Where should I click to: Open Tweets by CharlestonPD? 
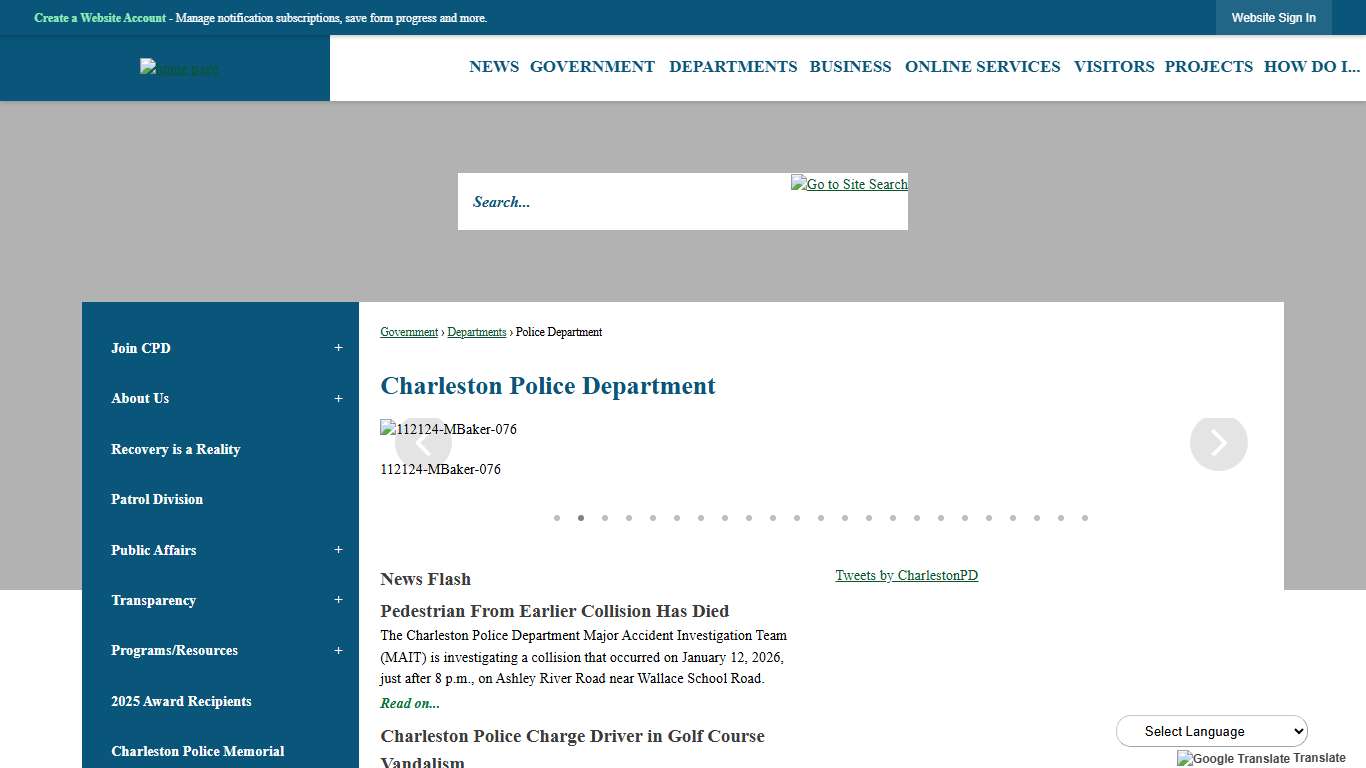click(x=906, y=575)
